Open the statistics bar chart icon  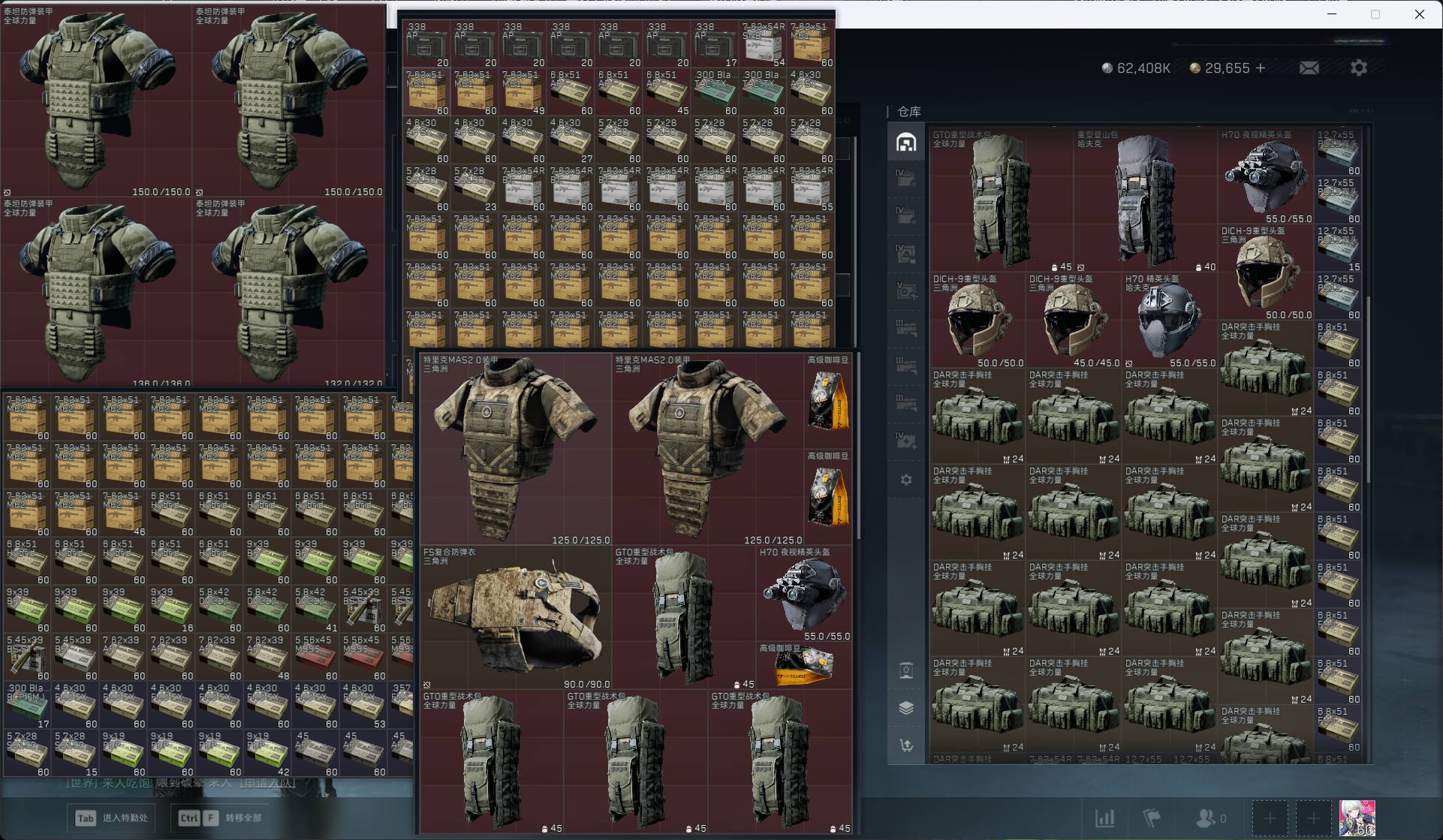tap(1104, 818)
